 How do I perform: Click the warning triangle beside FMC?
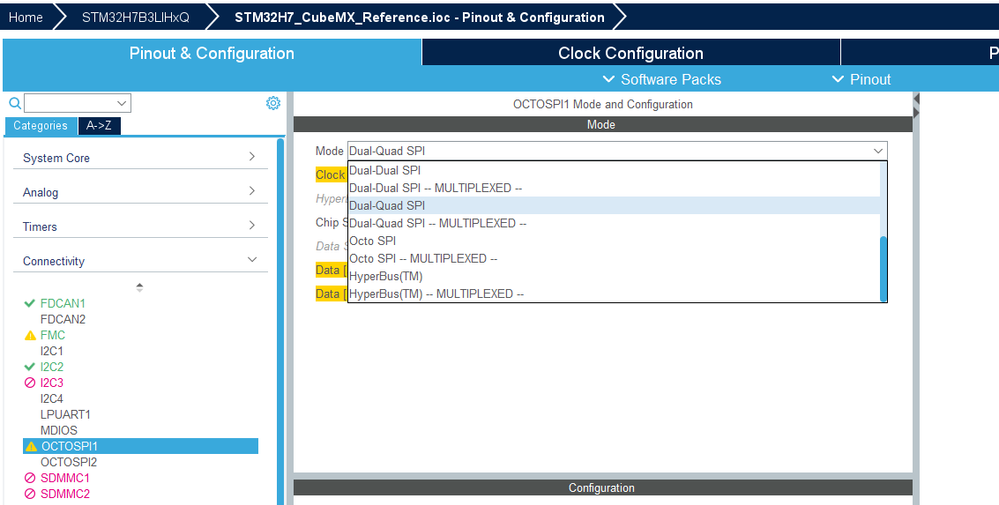click(30, 335)
